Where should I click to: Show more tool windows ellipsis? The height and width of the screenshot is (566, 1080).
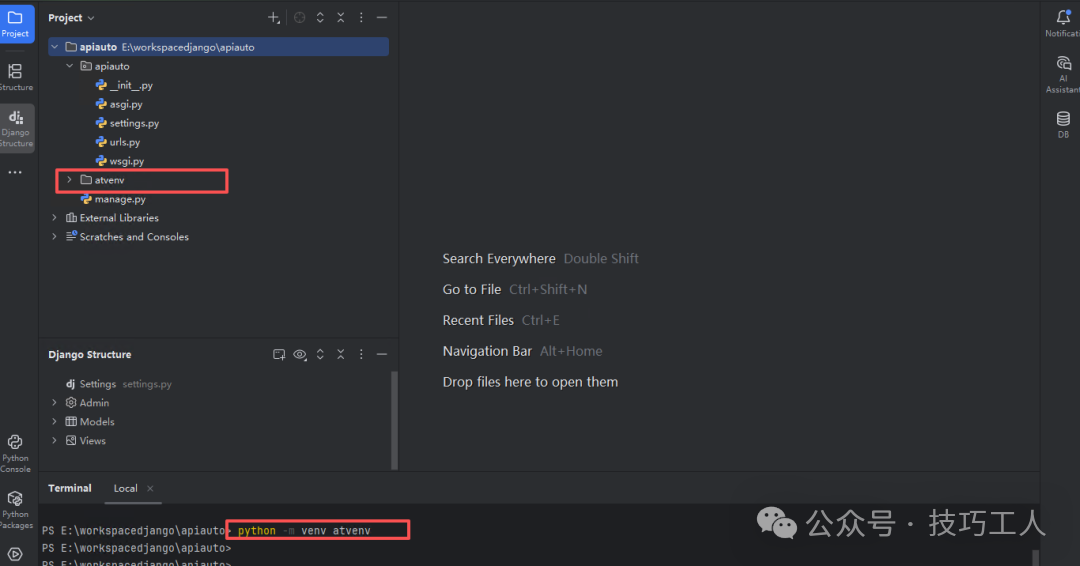15,172
